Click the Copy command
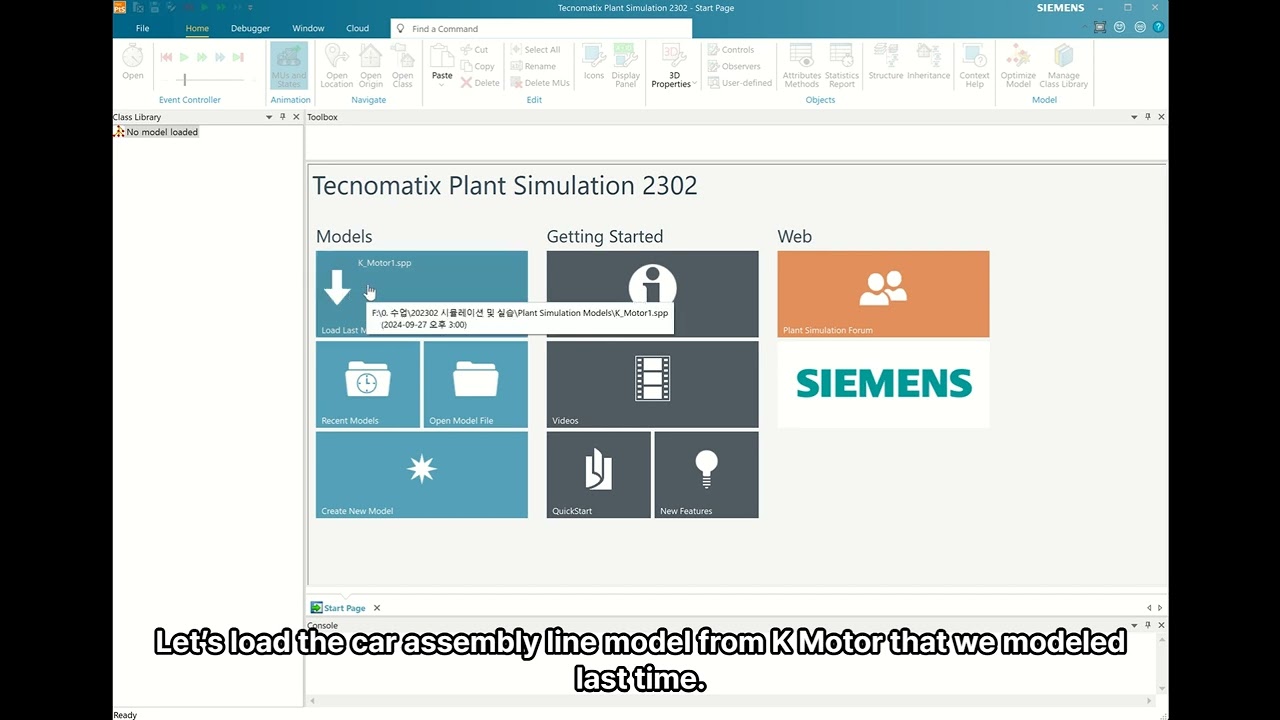The height and width of the screenshot is (720, 1280). 477,66
